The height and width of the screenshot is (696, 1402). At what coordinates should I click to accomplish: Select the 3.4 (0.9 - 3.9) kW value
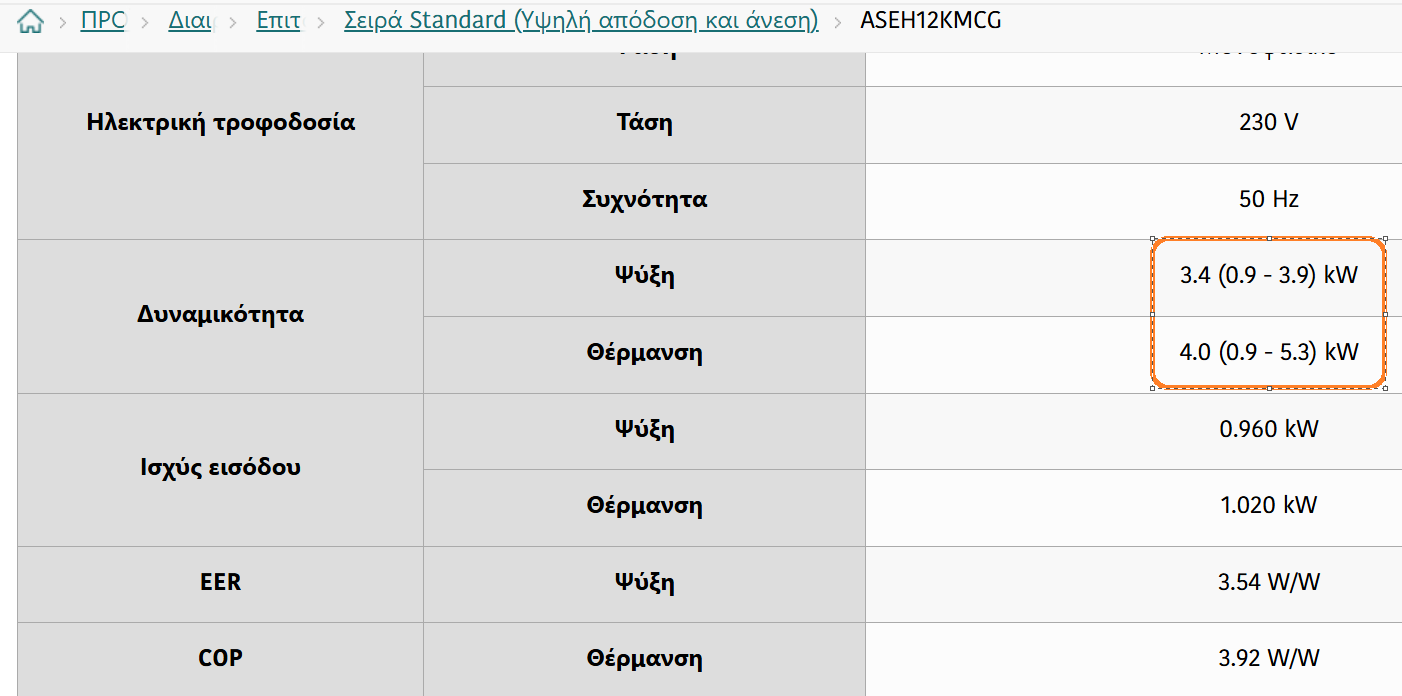(x=1269, y=276)
